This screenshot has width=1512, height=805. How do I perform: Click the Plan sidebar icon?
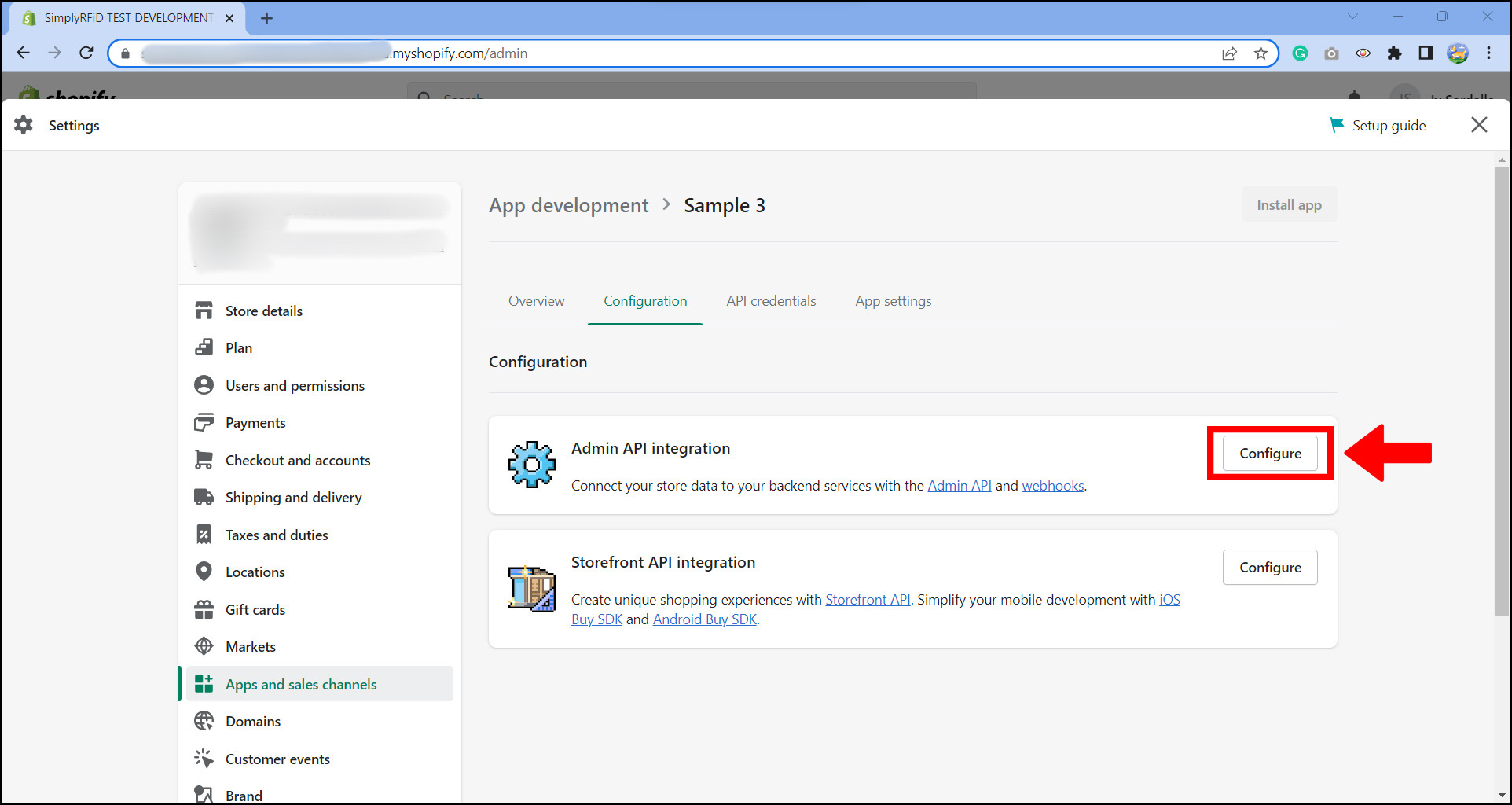tap(204, 347)
